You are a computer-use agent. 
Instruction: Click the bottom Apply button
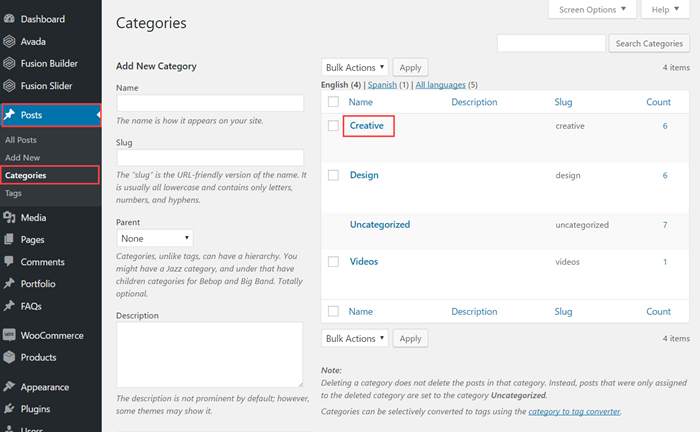coord(410,338)
